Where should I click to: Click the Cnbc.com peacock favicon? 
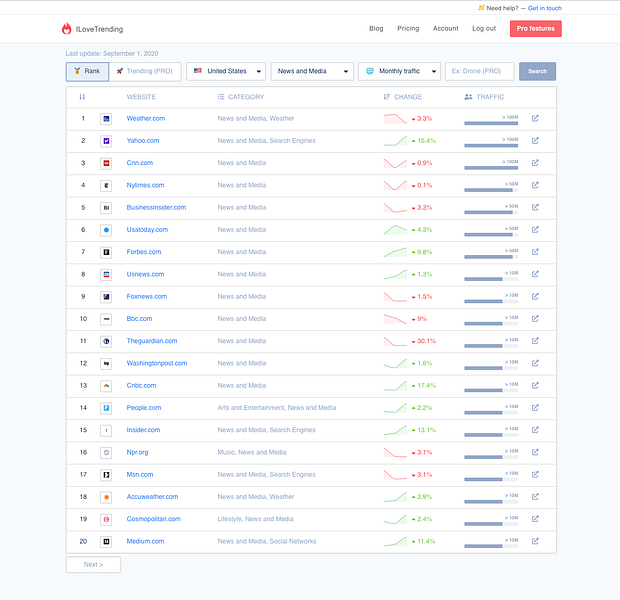click(x=106, y=386)
